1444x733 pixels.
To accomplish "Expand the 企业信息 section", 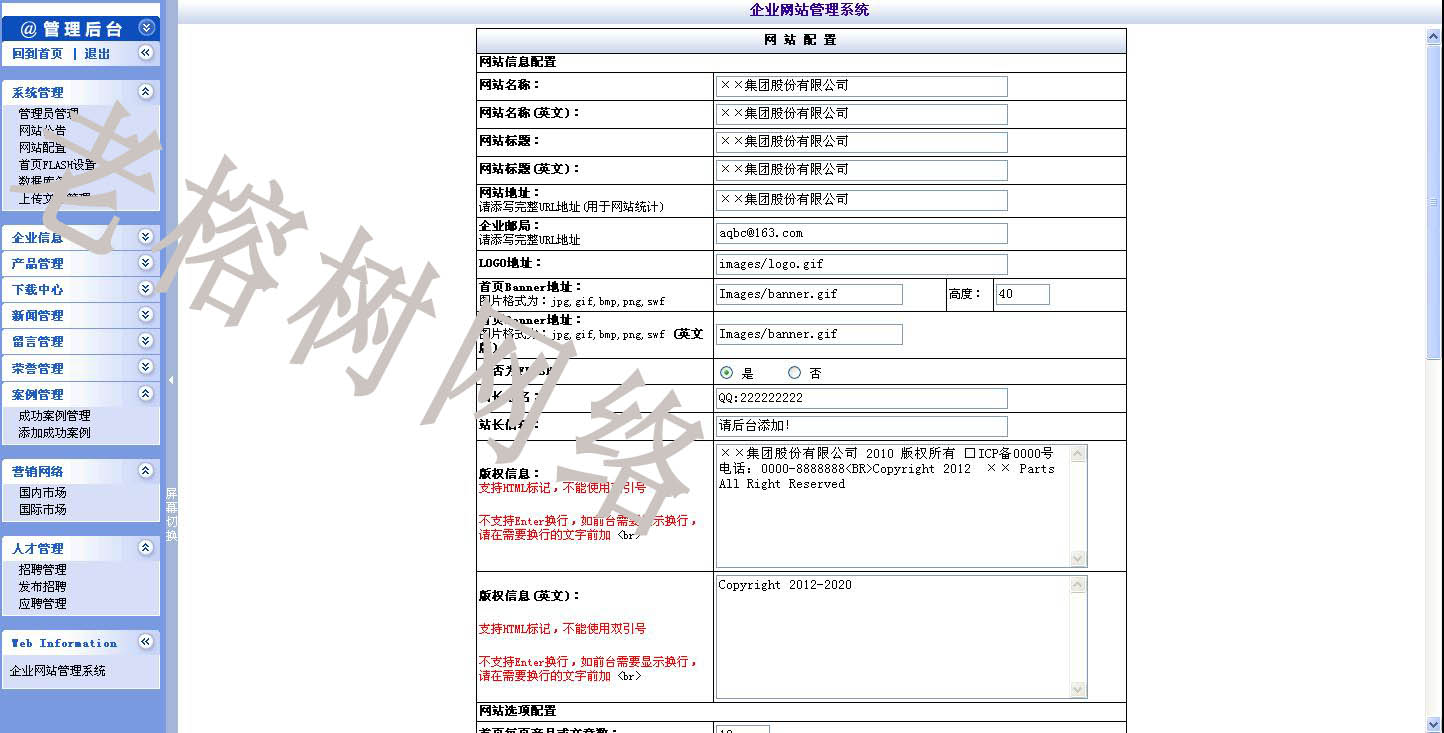I will coord(146,237).
